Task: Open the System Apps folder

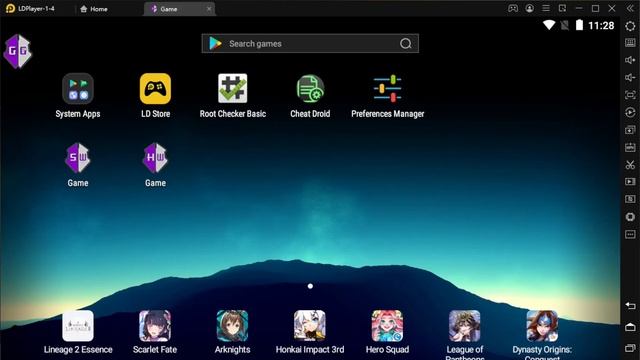Action: click(78, 89)
